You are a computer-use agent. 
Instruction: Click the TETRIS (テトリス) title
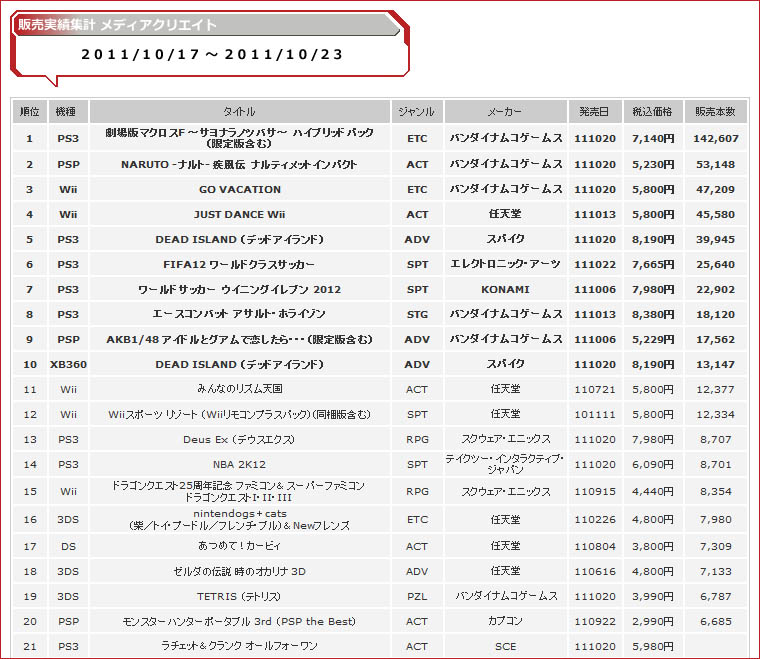point(239,596)
